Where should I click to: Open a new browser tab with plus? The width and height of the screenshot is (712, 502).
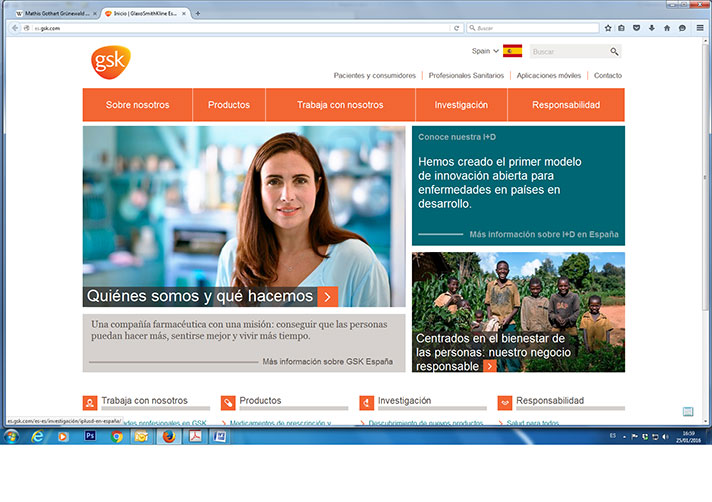click(x=198, y=14)
